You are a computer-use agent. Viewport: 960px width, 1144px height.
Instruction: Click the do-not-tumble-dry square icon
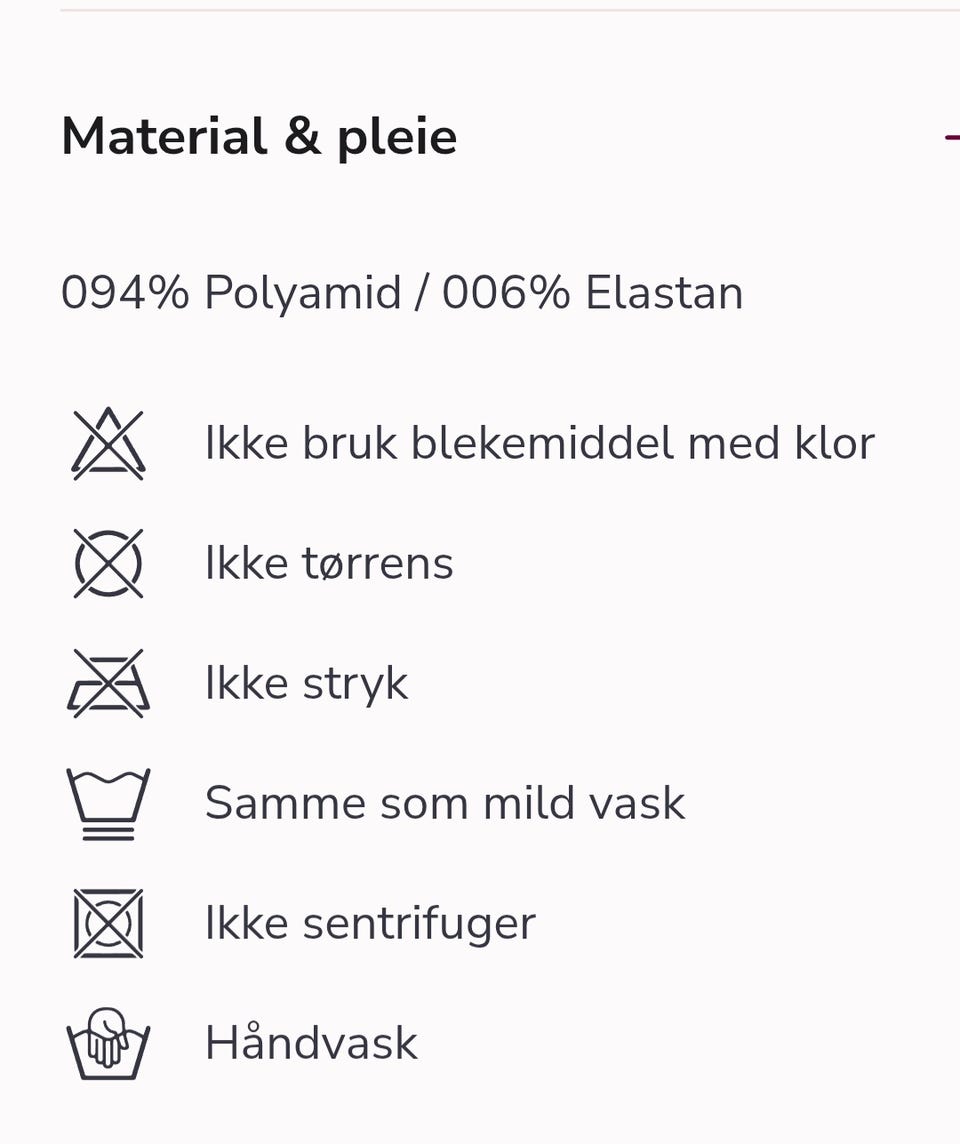click(108, 923)
